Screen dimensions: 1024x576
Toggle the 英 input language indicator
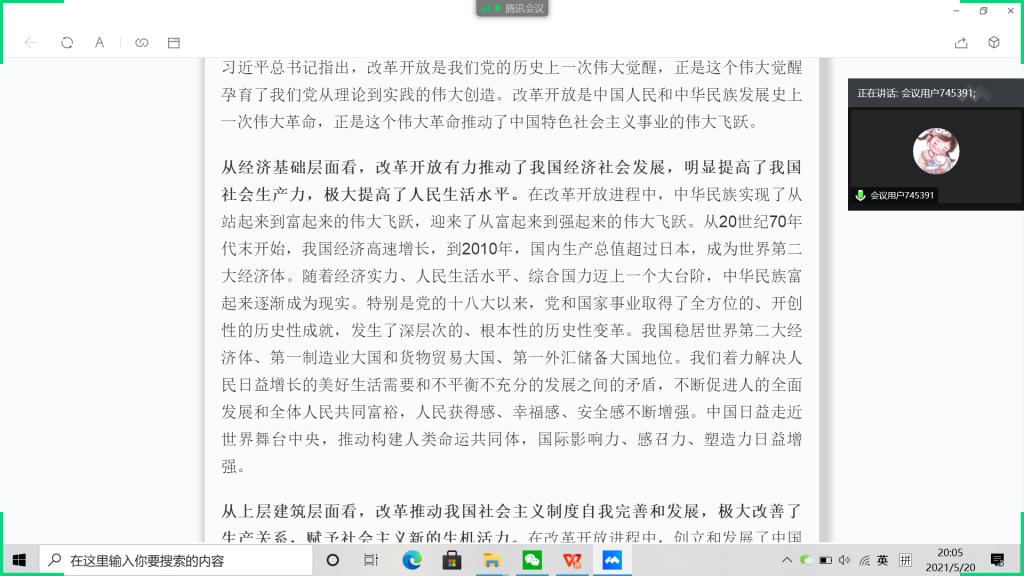tap(883, 560)
